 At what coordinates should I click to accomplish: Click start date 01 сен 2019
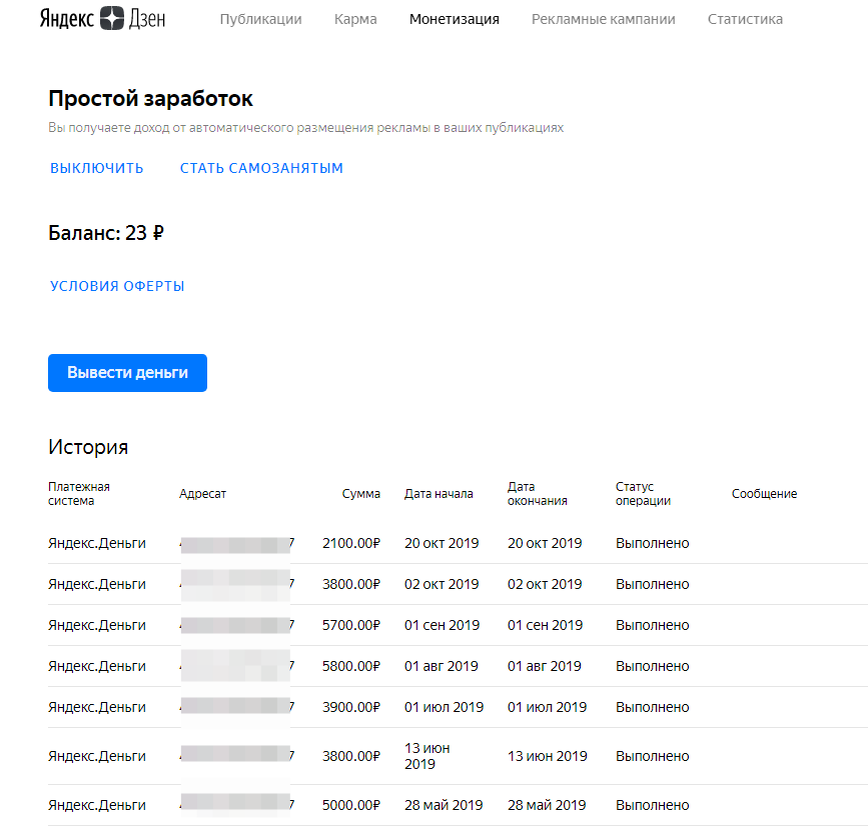[442, 625]
